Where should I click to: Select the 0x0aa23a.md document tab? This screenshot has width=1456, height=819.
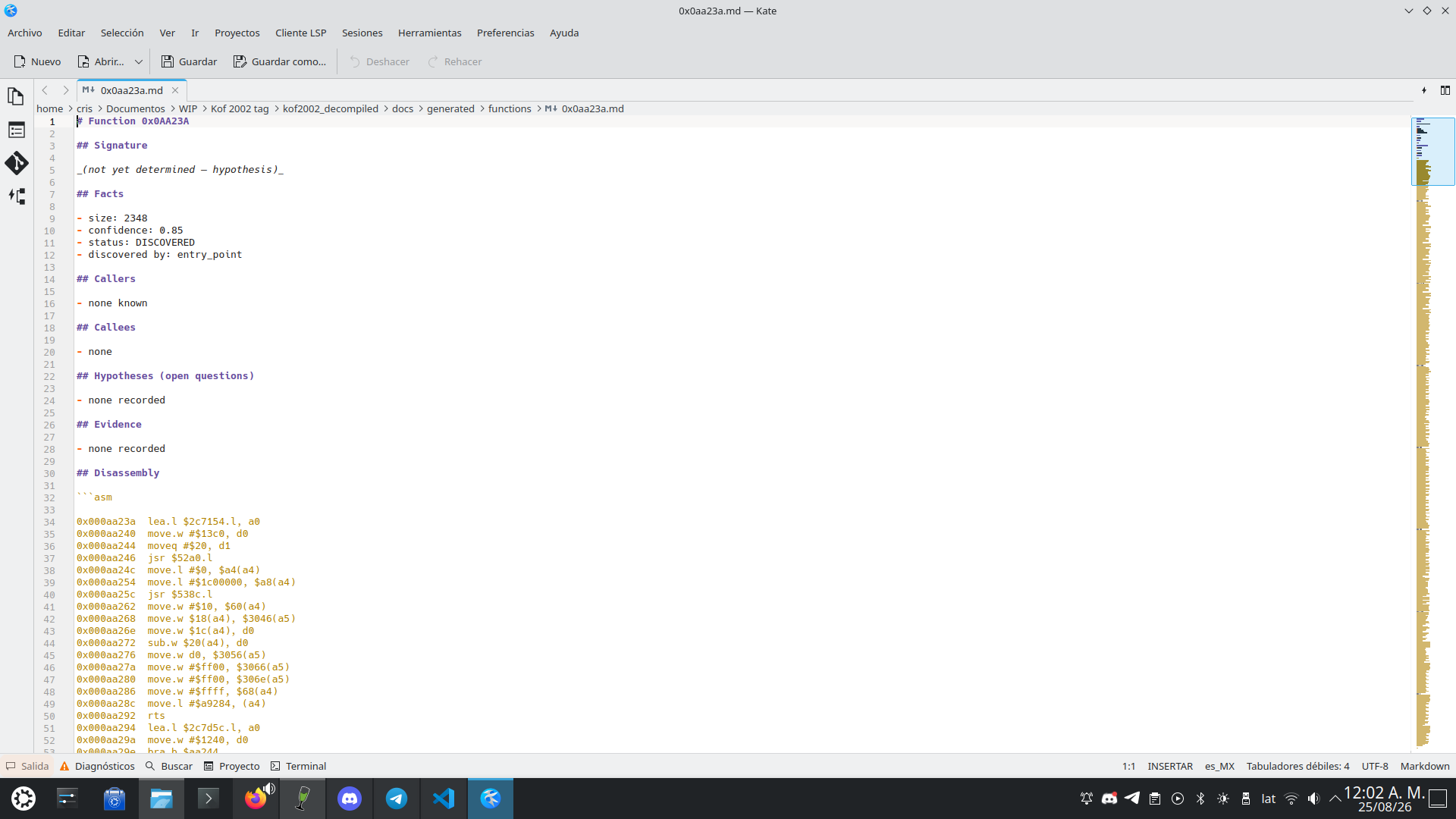pyautogui.click(x=131, y=90)
